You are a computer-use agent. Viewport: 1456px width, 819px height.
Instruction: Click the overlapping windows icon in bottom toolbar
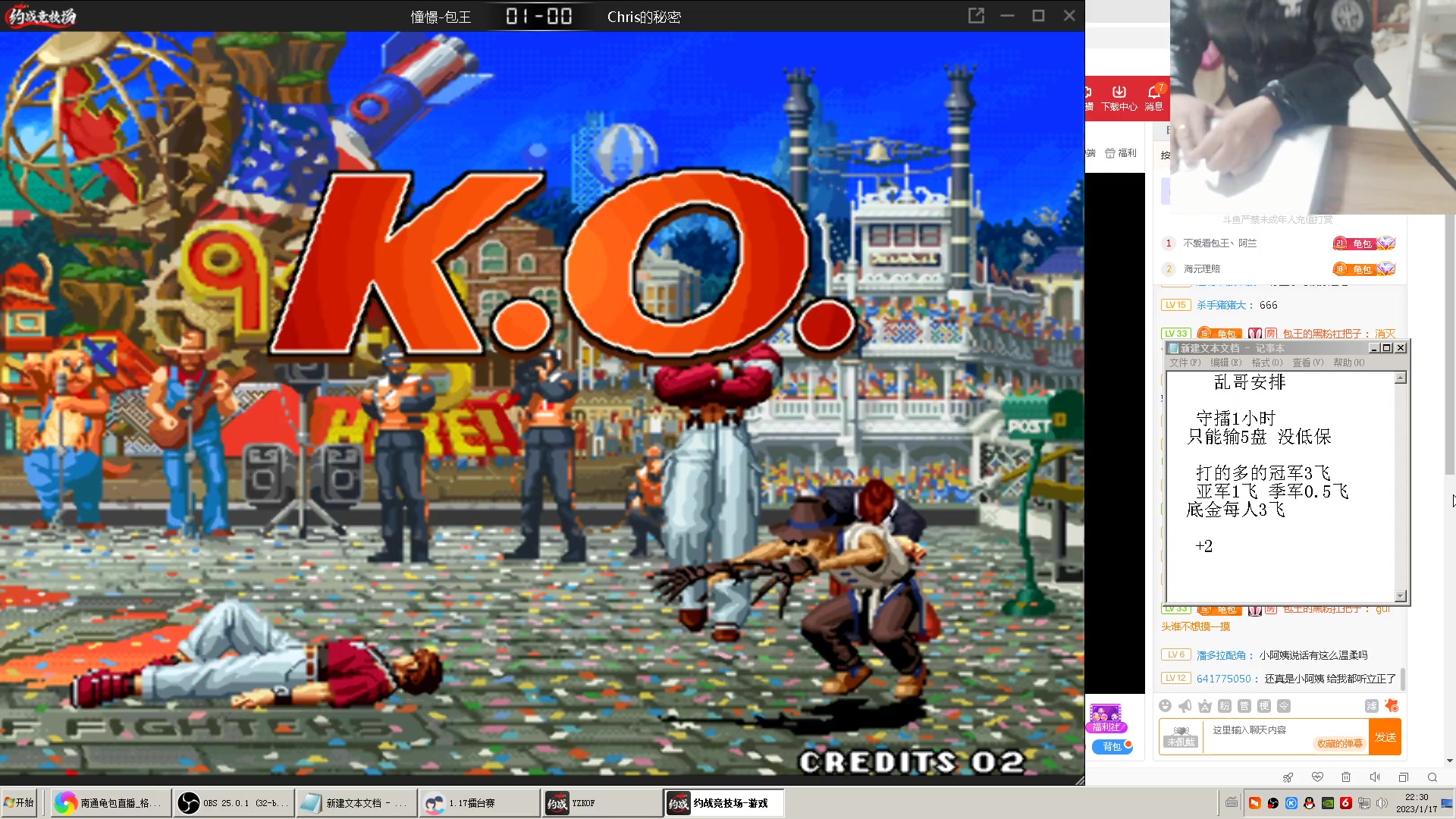[x=1404, y=777]
